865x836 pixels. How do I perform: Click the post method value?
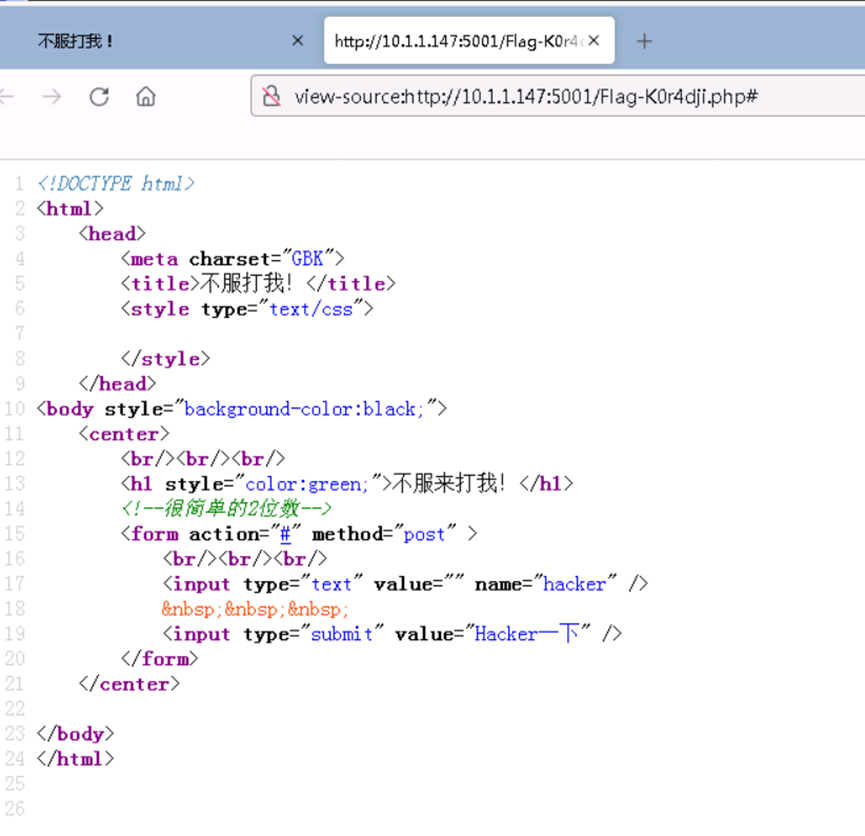point(424,534)
